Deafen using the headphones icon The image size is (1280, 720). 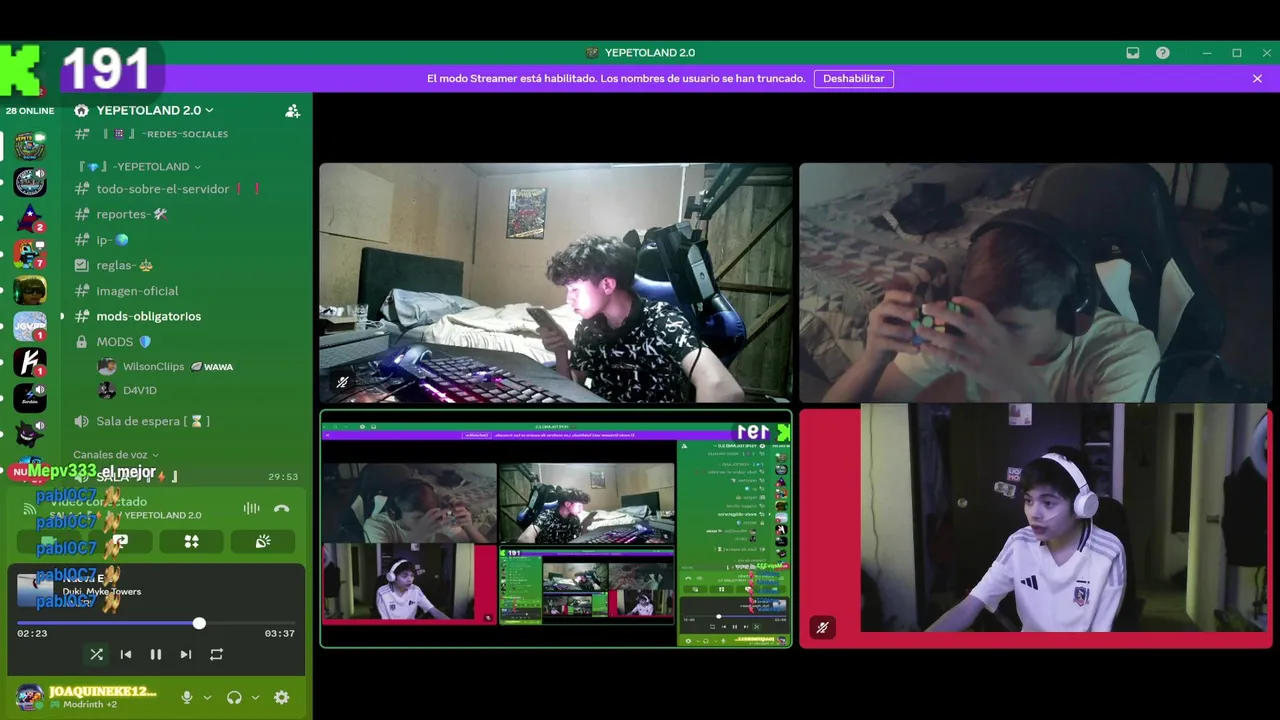click(234, 697)
